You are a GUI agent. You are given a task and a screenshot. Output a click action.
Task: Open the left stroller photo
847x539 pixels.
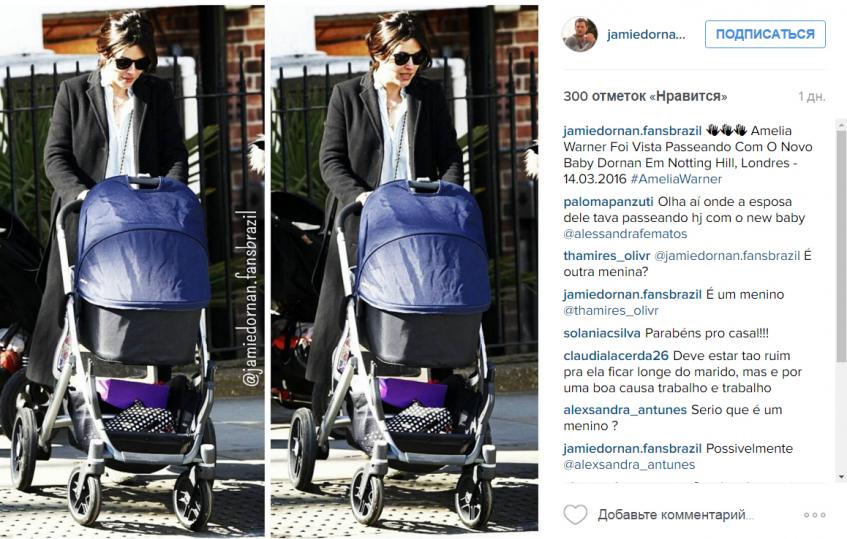pyautogui.click(x=132, y=272)
